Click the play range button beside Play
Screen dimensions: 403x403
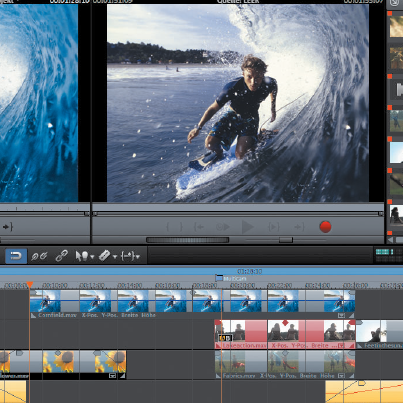coord(223,227)
